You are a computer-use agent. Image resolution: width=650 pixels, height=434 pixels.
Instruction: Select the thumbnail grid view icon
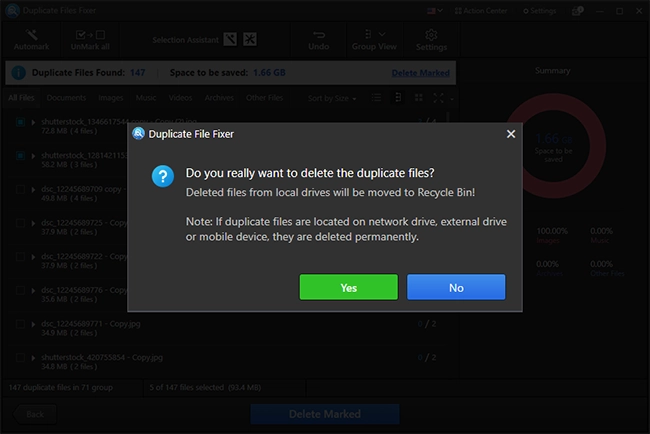click(419, 98)
